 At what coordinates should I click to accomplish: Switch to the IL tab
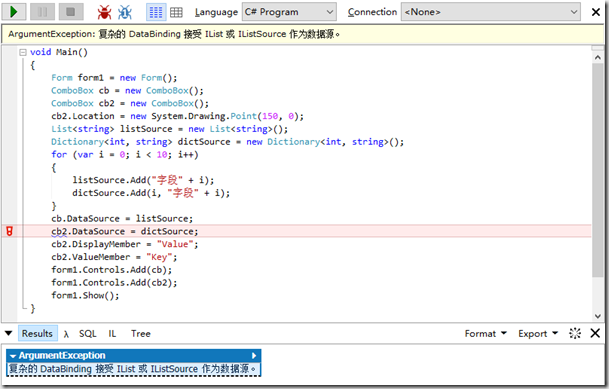(112, 334)
